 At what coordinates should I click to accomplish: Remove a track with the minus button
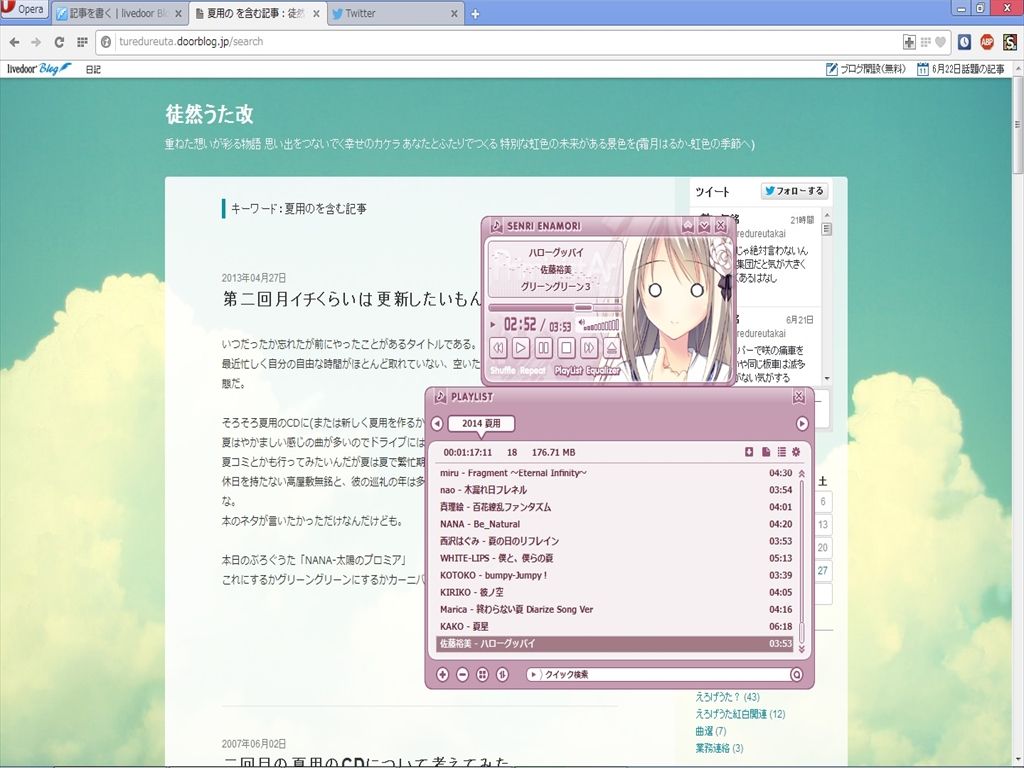(x=462, y=675)
